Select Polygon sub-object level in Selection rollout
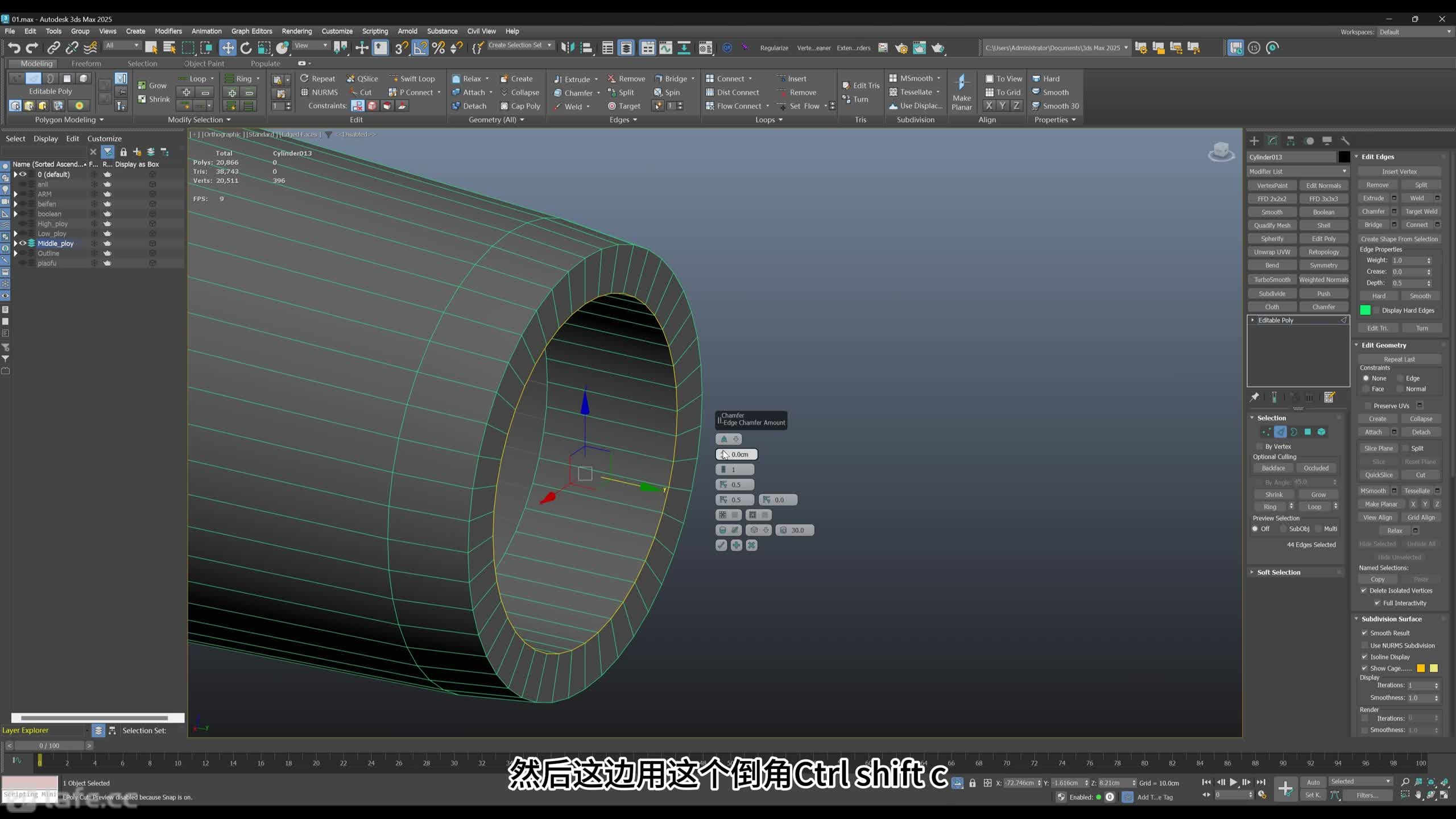 [x=1308, y=432]
